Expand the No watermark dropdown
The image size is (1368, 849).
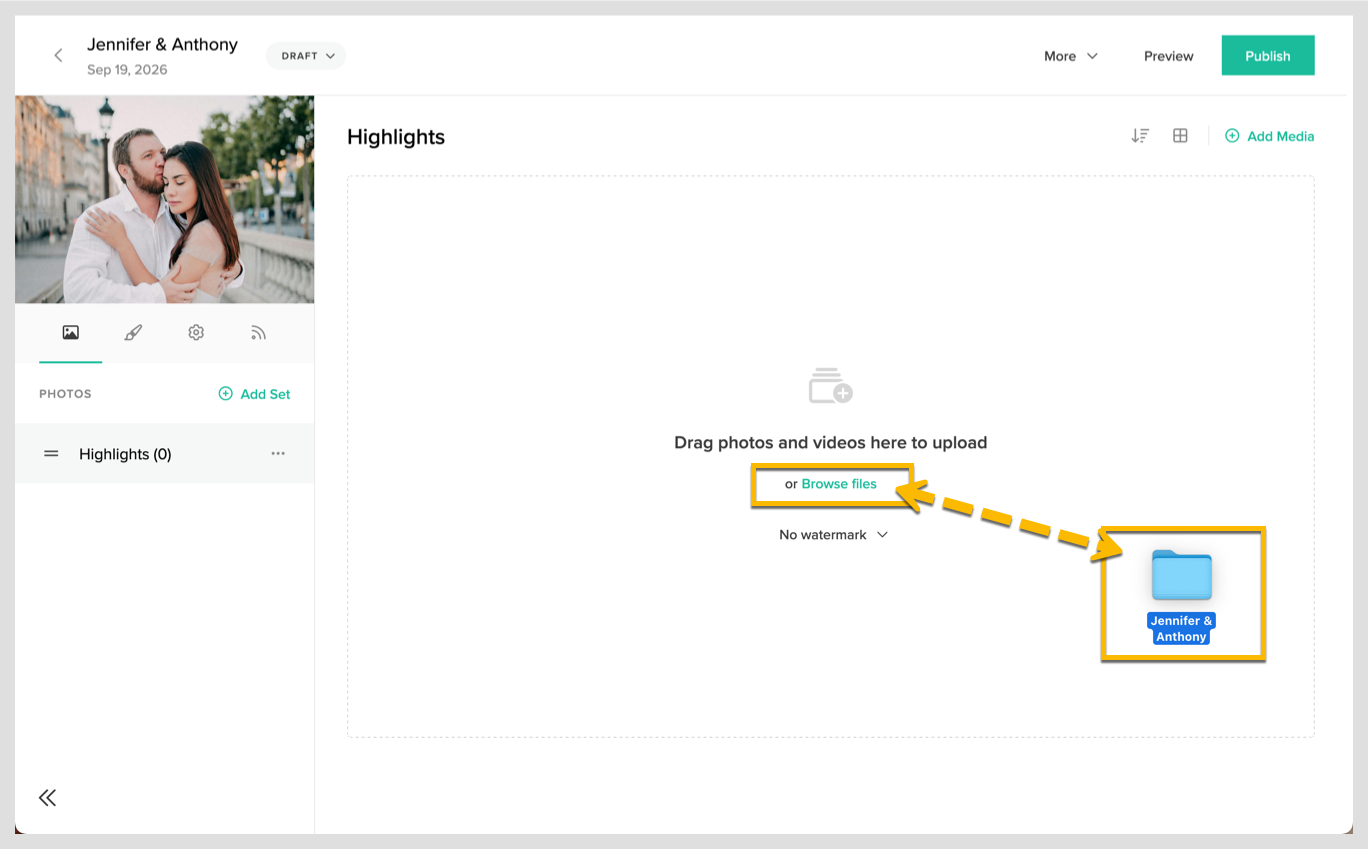833,535
